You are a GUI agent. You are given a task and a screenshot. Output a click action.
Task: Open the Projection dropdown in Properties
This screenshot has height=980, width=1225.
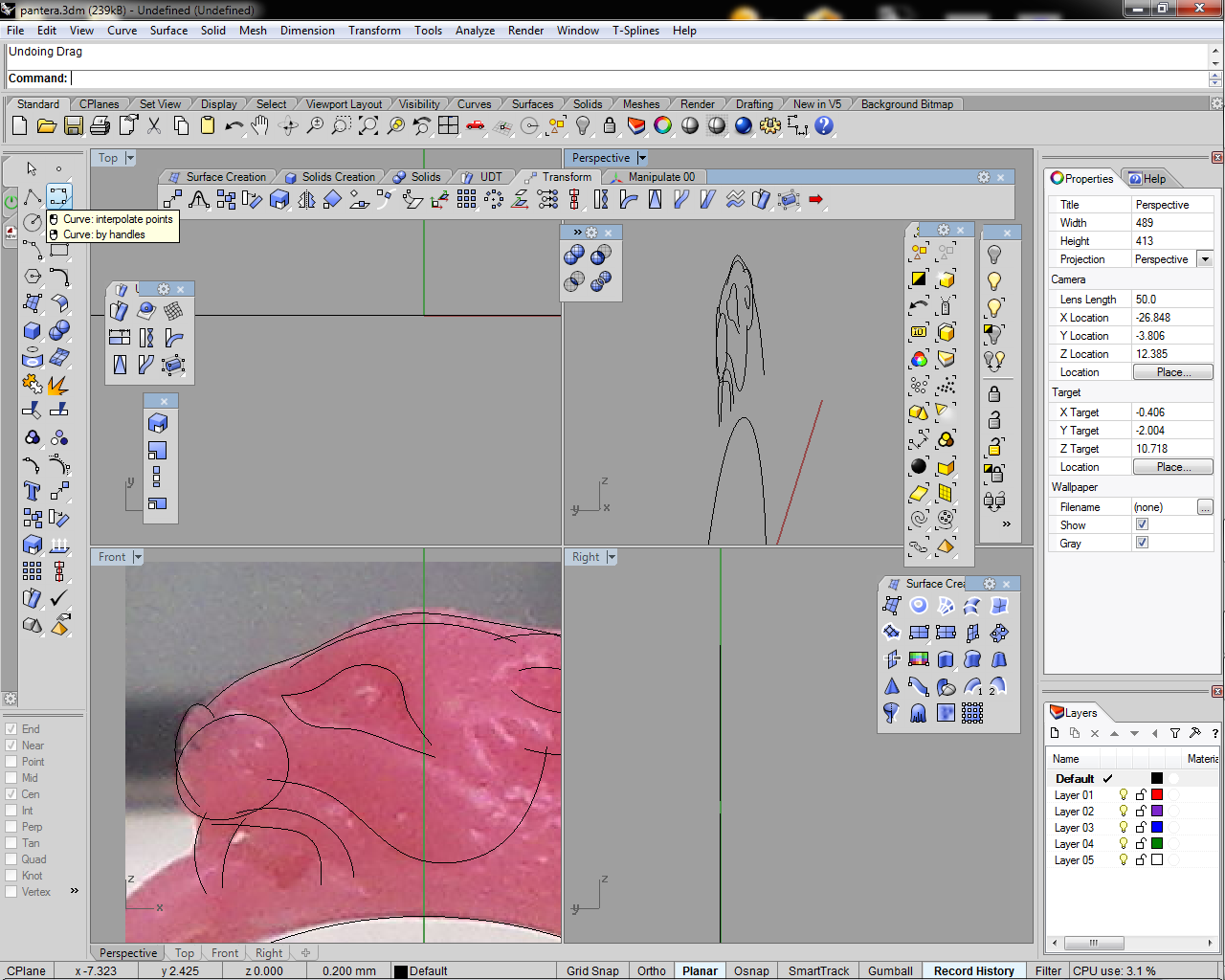tap(1205, 259)
